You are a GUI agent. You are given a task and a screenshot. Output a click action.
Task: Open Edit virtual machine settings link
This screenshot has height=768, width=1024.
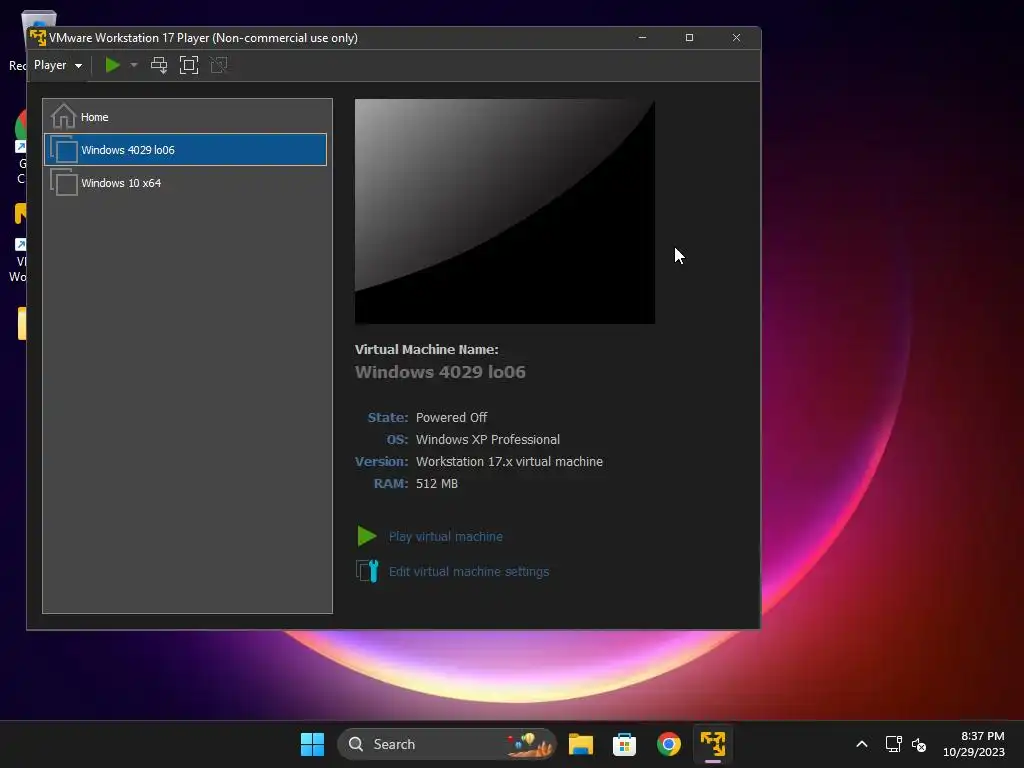click(x=469, y=571)
